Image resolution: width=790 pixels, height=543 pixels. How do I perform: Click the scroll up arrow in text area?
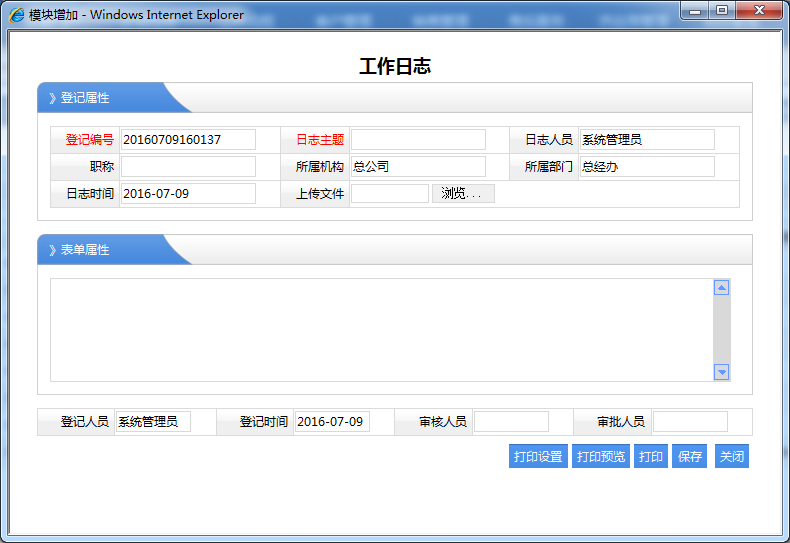point(721,288)
